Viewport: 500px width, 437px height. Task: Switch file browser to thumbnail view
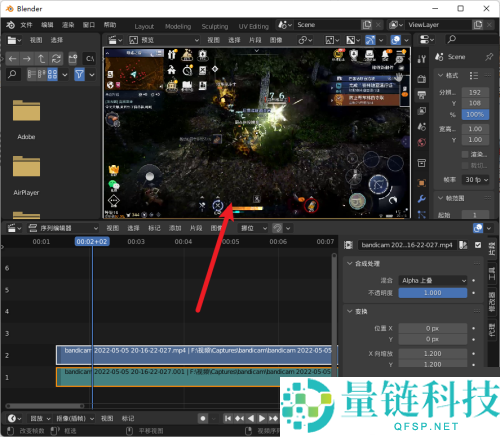pyautogui.click(x=52, y=74)
